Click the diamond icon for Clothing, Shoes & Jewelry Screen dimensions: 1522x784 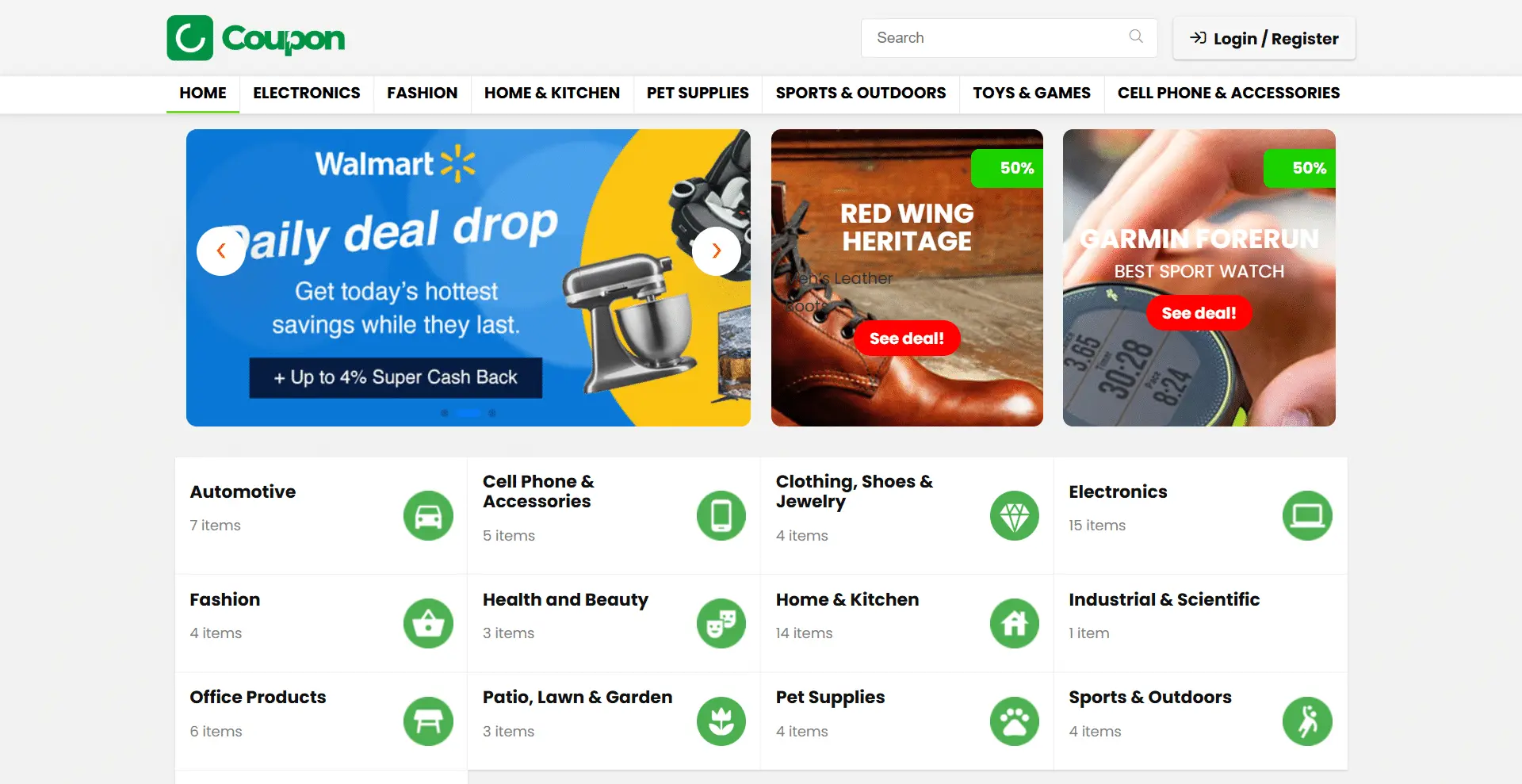pos(1015,516)
